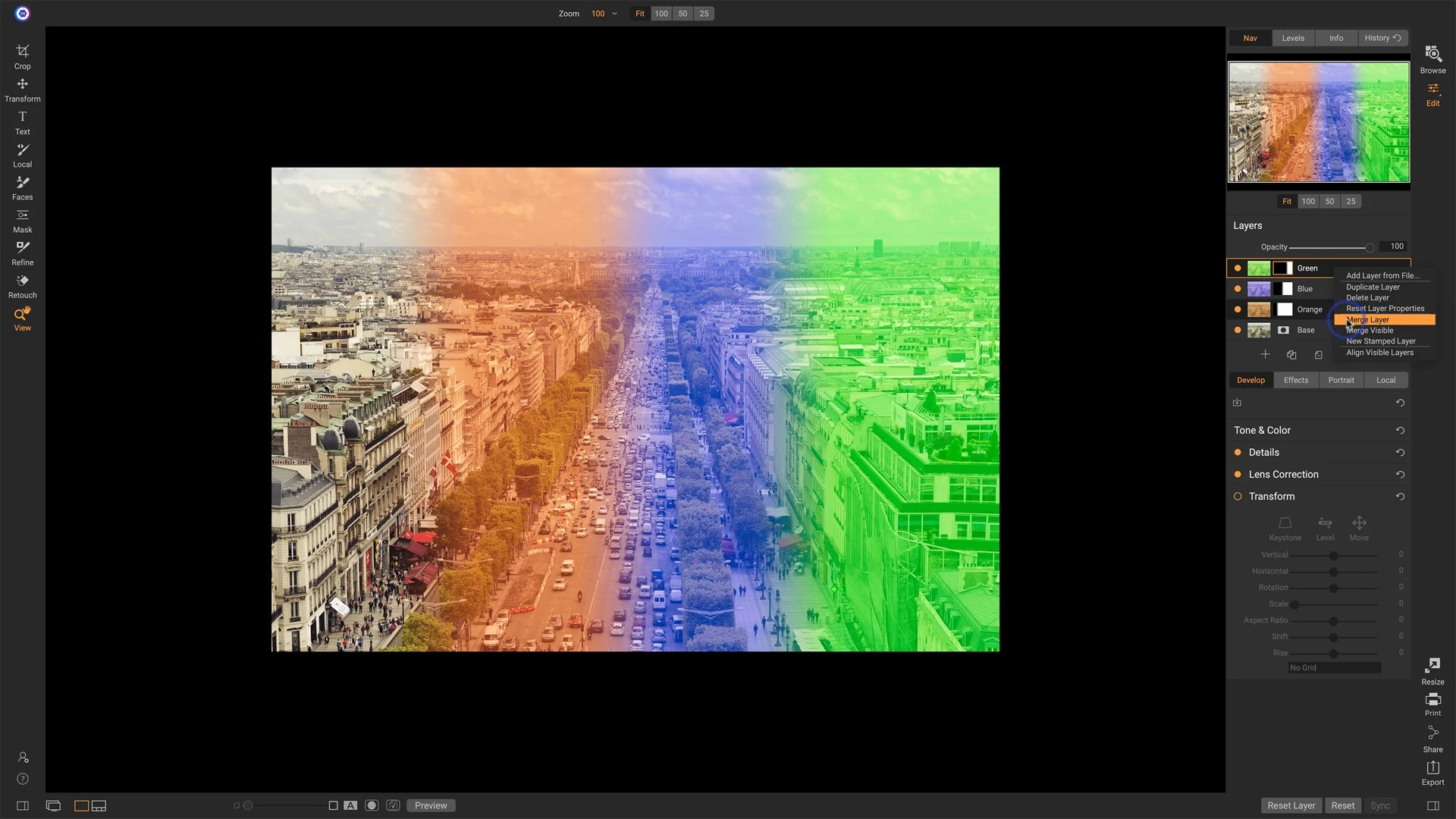Disable the Details adjustment pane
The image size is (1456, 819).
tap(1238, 452)
